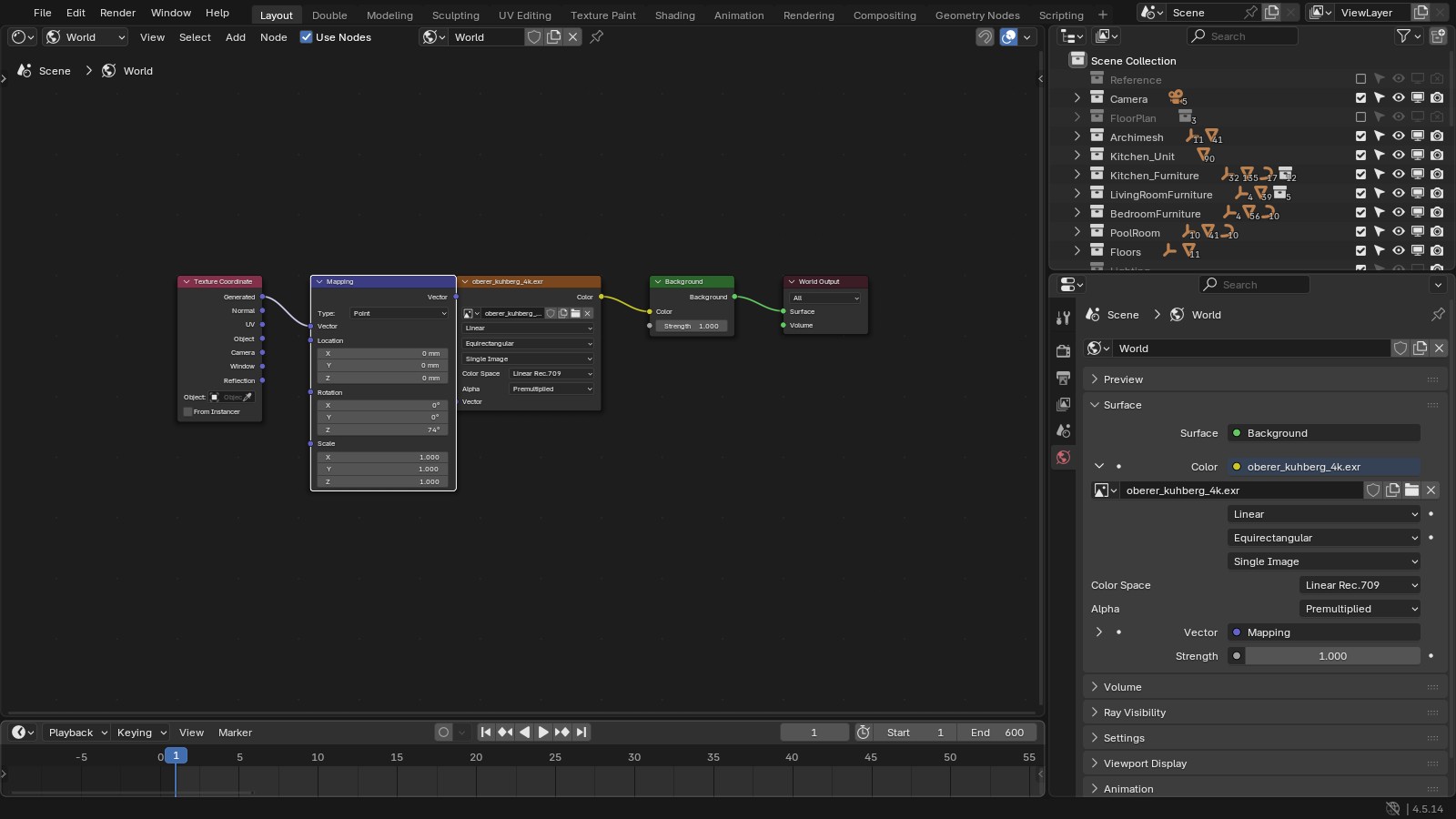
Task: Click End frame field 600
Action: [x=997, y=733]
